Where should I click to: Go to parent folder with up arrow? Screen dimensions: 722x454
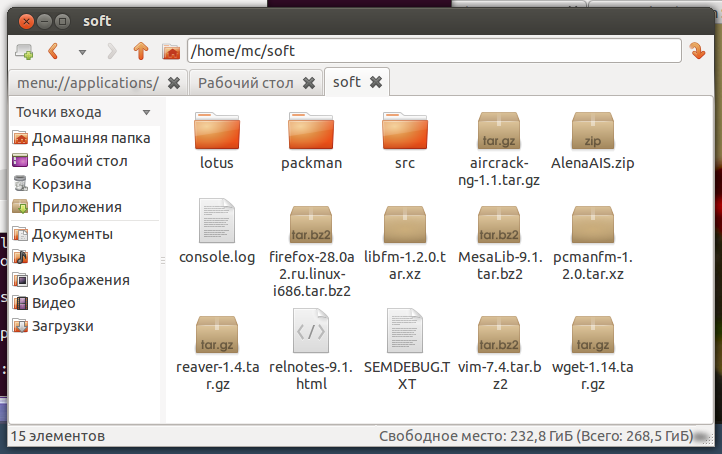(141, 51)
